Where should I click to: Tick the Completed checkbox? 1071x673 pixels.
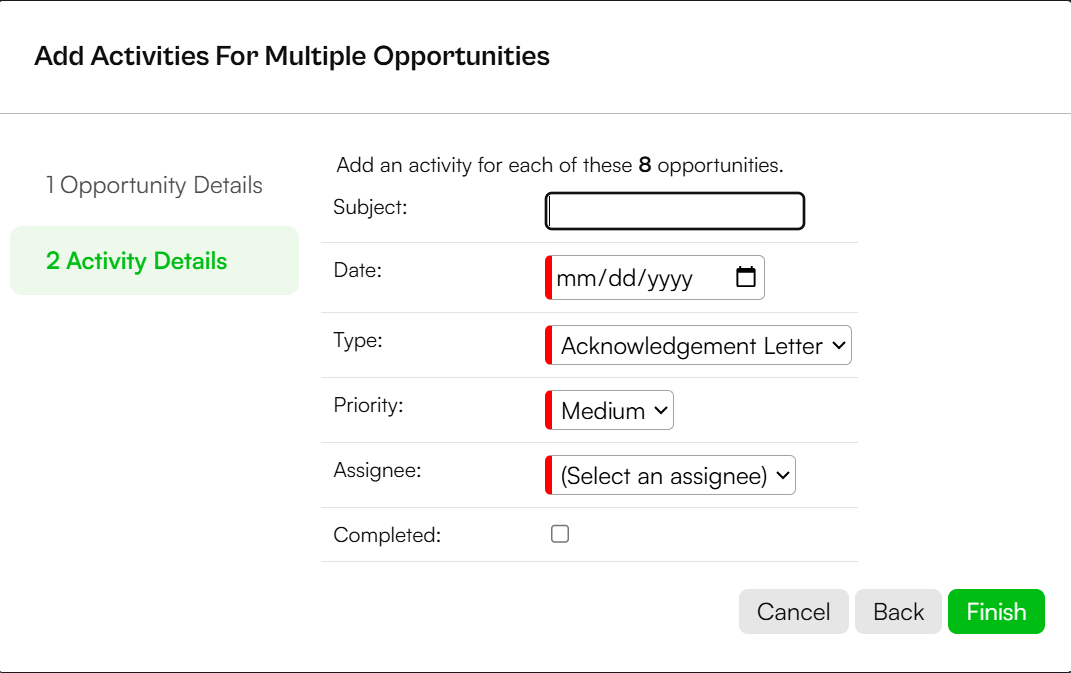560,534
